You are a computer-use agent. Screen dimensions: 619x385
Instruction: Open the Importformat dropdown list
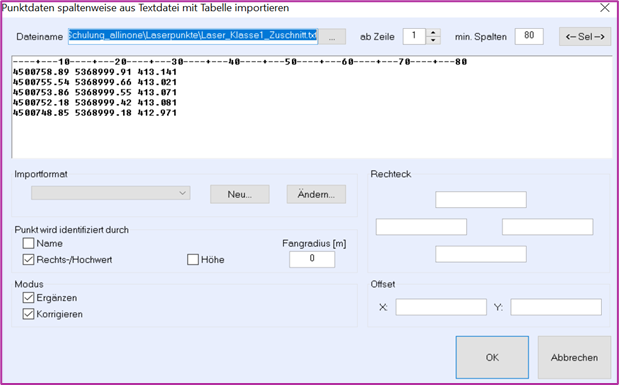(111, 193)
